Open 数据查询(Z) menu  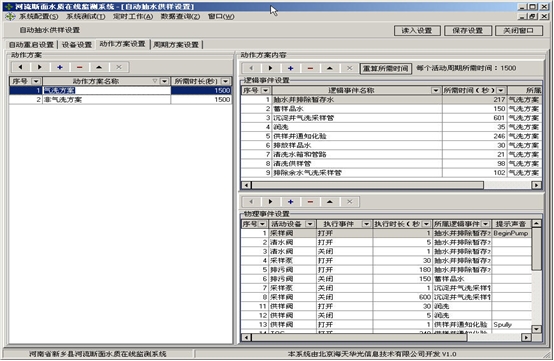click(x=181, y=16)
